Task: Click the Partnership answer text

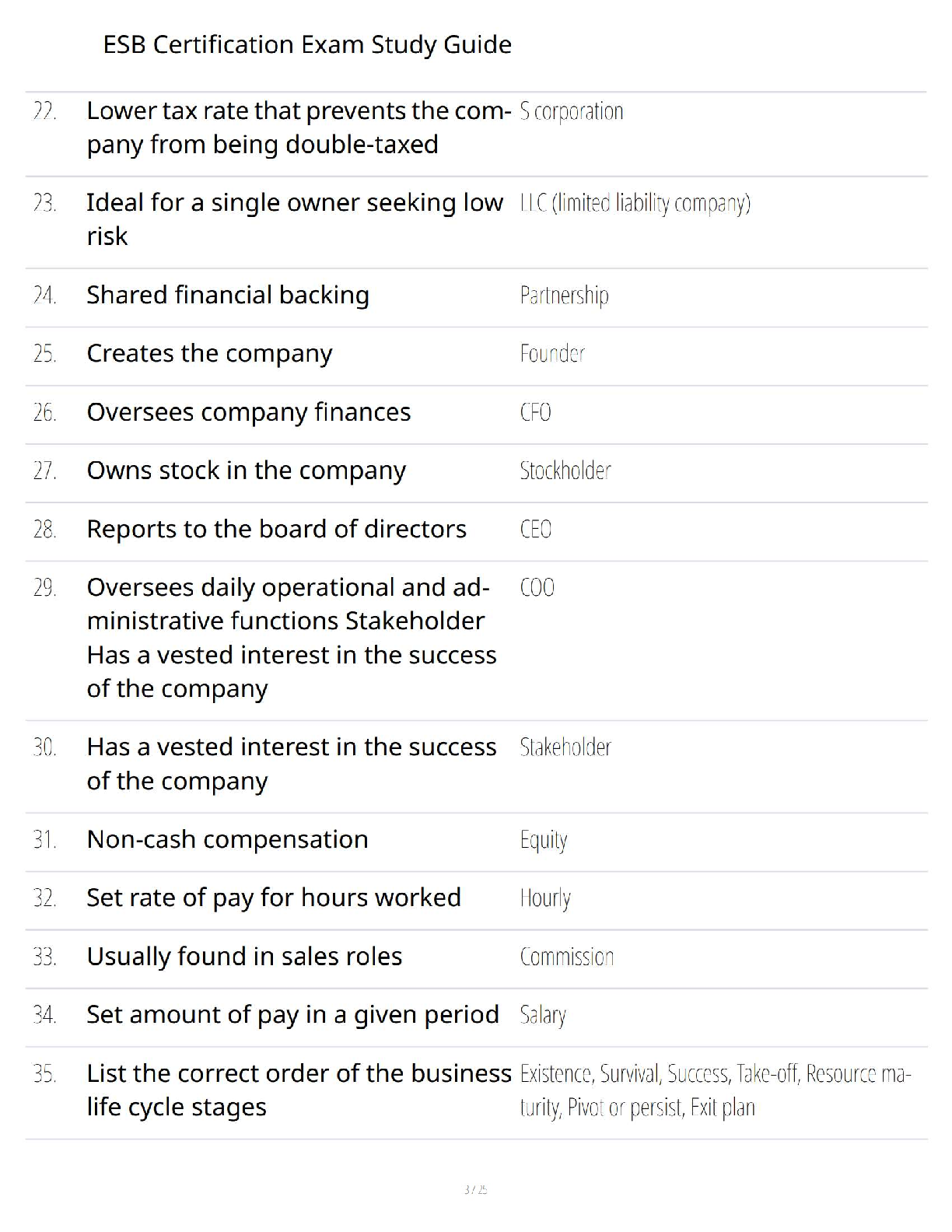Action: coord(564,296)
